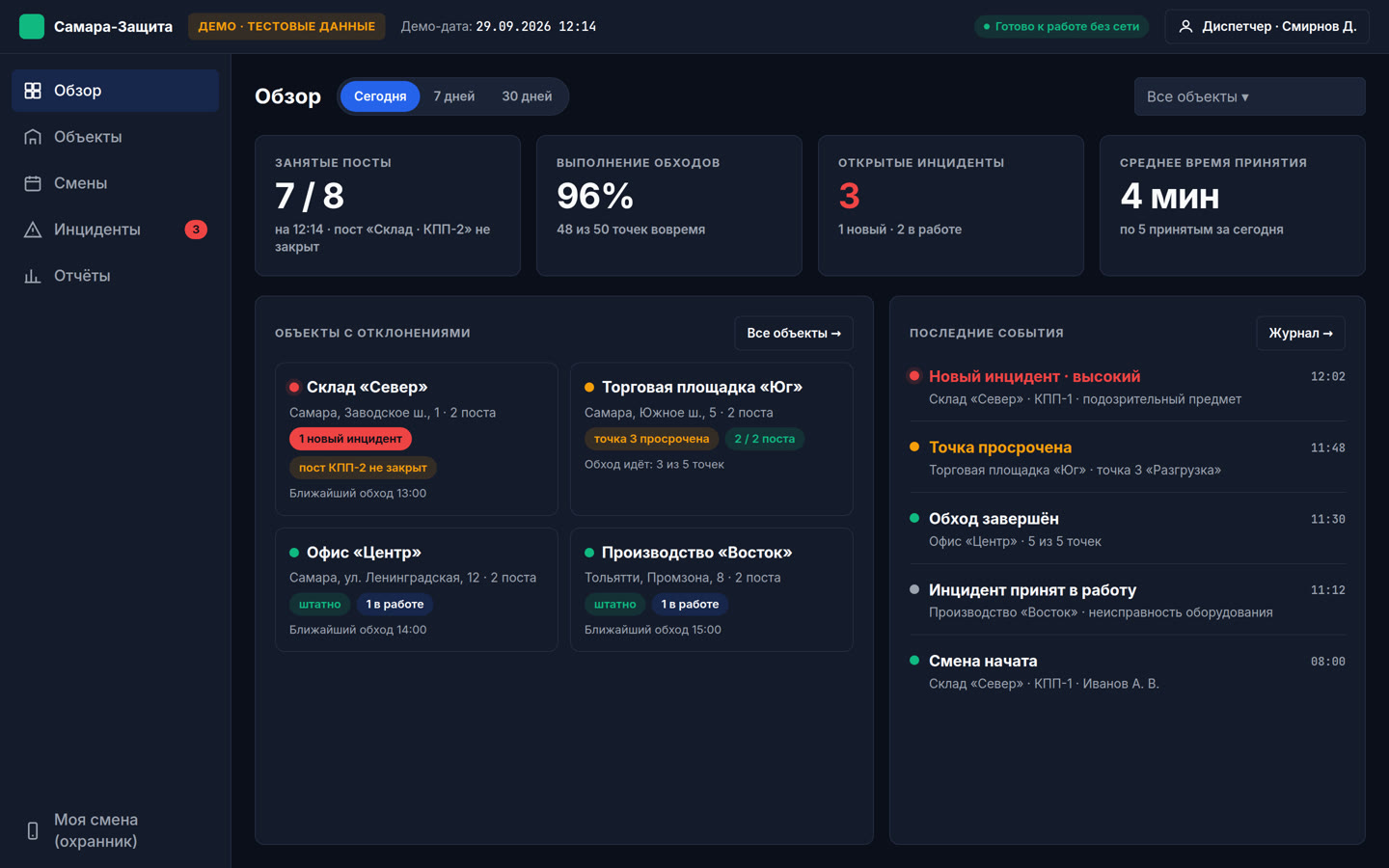Screen dimensions: 1389x868
Task: Click the Смены calendar icon
Action: click(x=33, y=183)
